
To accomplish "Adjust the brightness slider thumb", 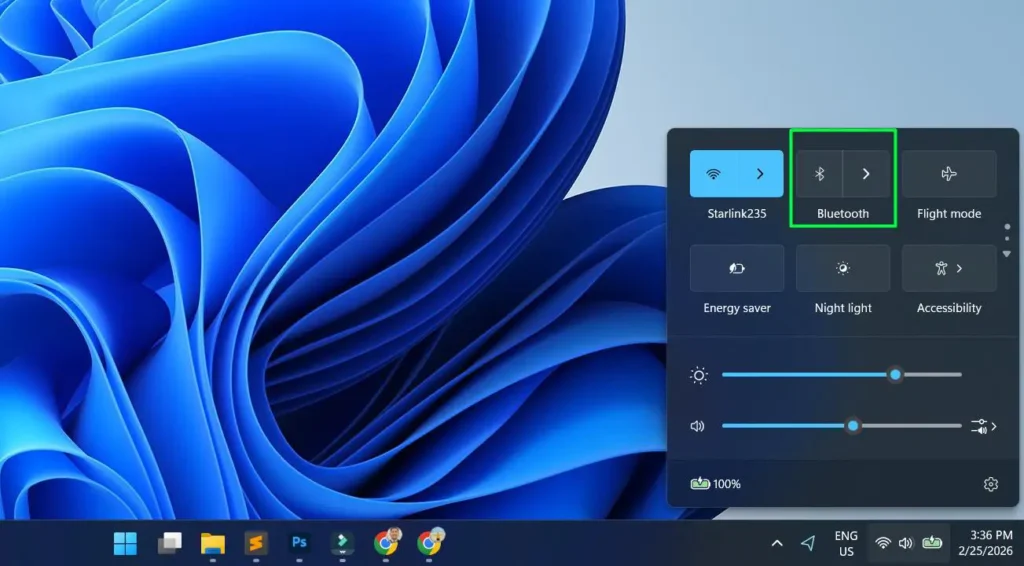I will tap(895, 375).
